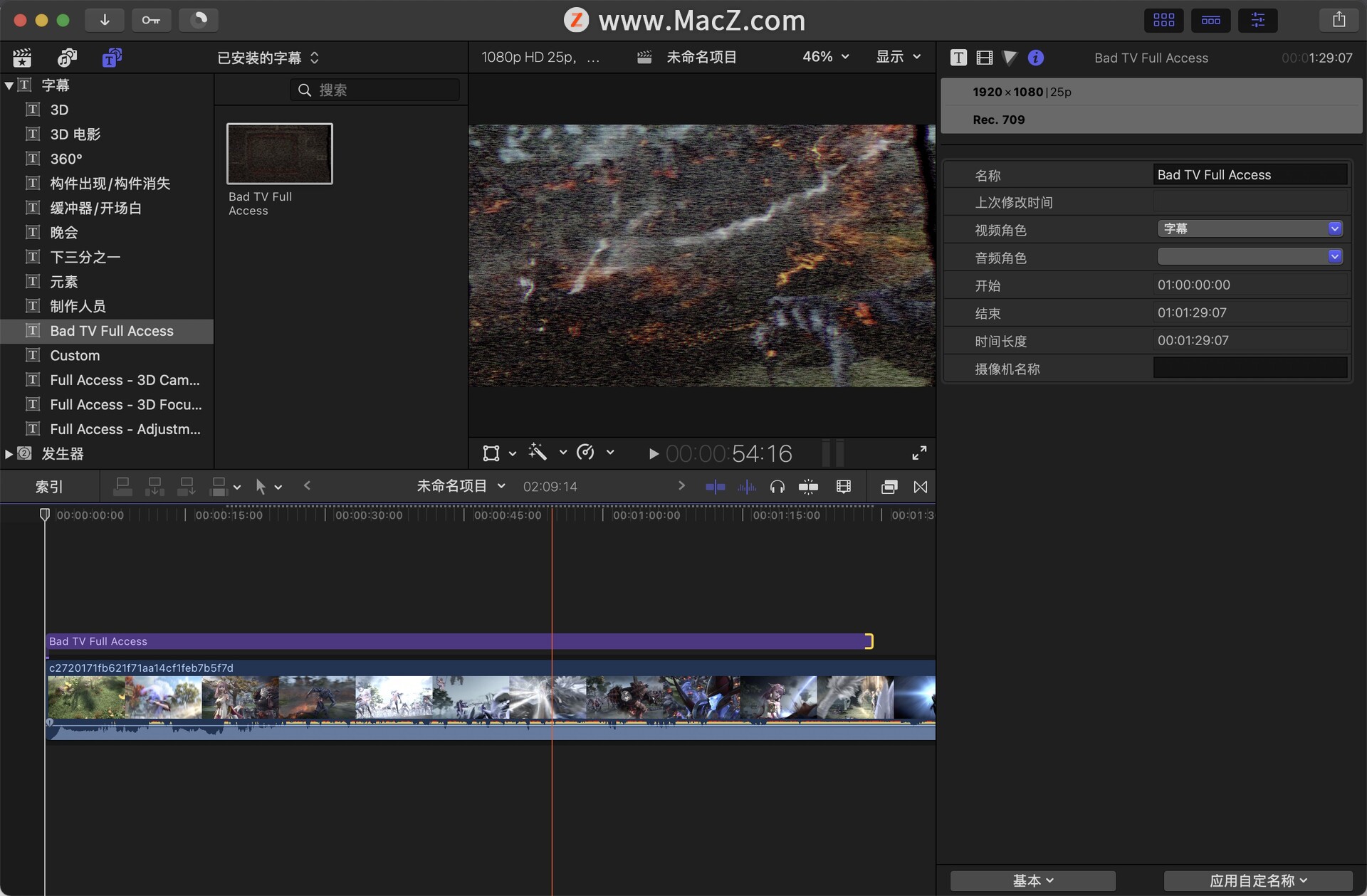
Task: Switch to the Info inspector icon
Action: tap(1036, 58)
